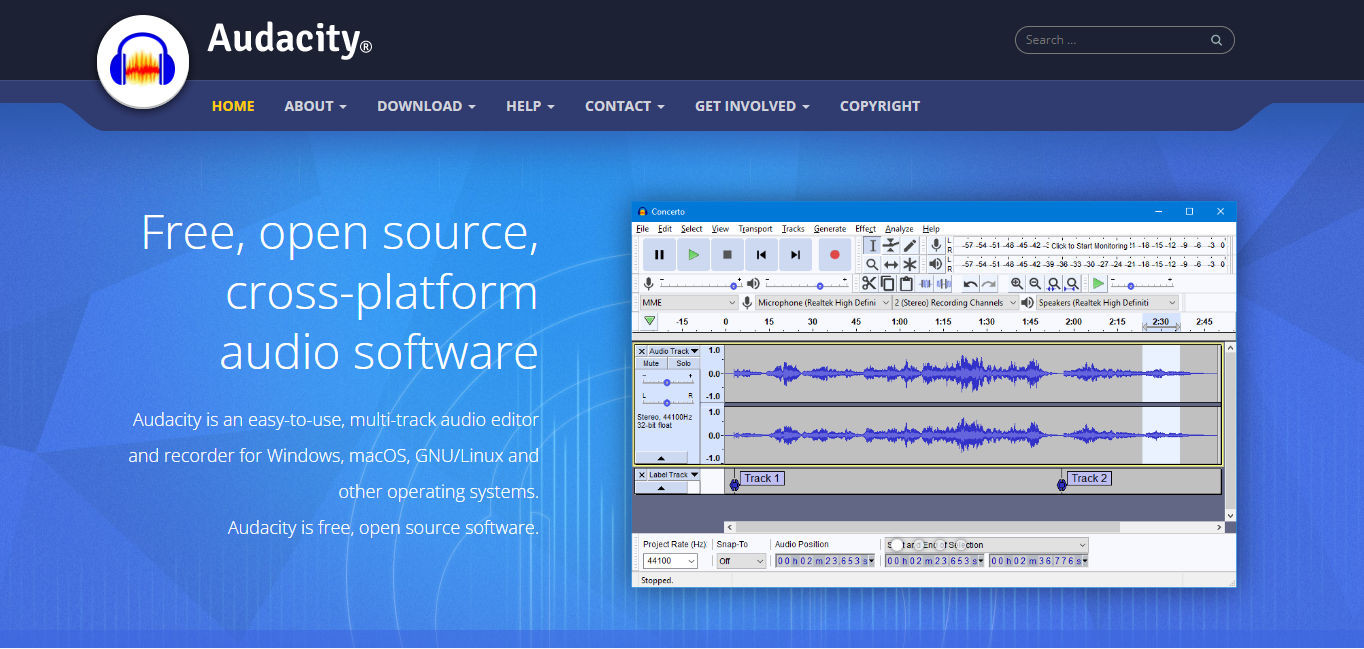The image size is (1364, 649).
Task: Open the Effect menu
Action: [x=864, y=229]
